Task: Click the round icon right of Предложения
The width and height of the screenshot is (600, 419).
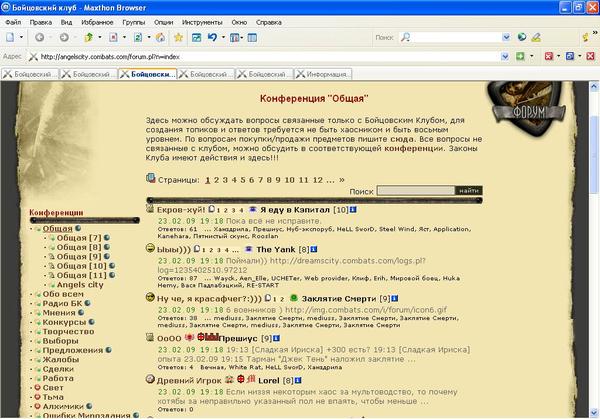Action: 109,350
